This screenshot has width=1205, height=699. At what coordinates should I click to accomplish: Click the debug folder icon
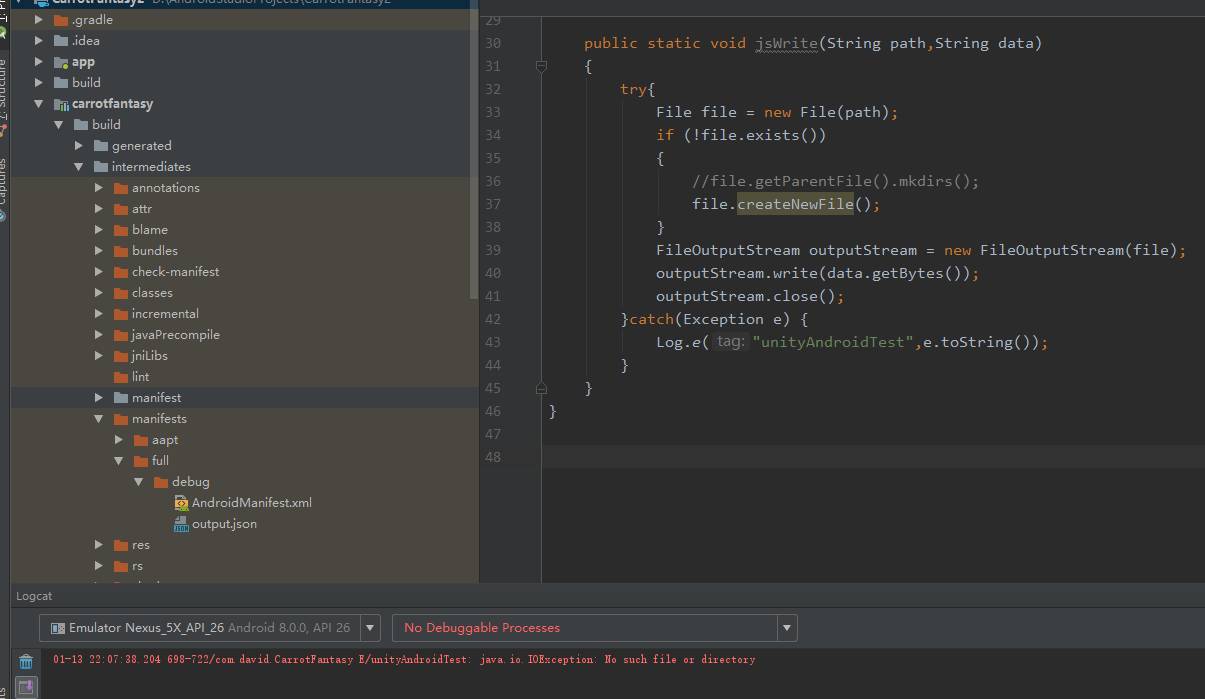161,482
